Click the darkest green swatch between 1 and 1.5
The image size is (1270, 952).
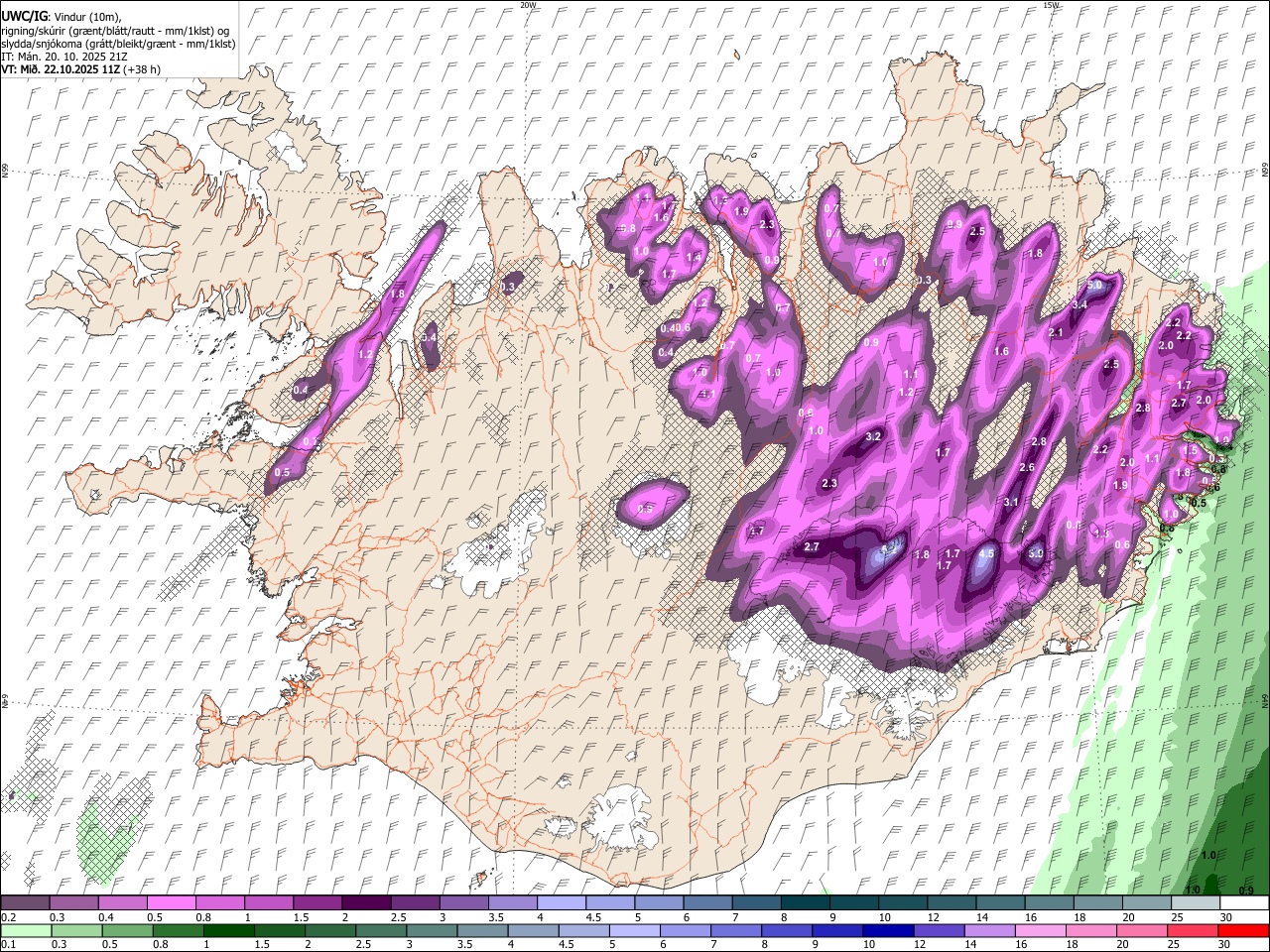coord(229,930)
